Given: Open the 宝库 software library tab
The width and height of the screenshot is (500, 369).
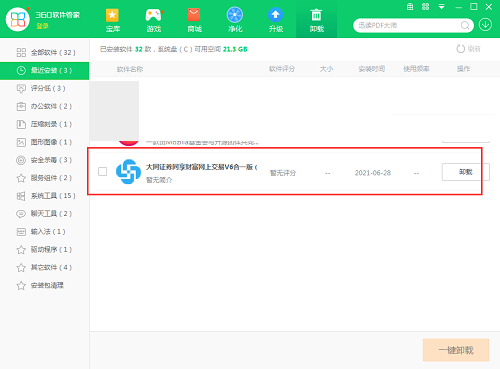Looking at the screenshot, I should 113,20.
